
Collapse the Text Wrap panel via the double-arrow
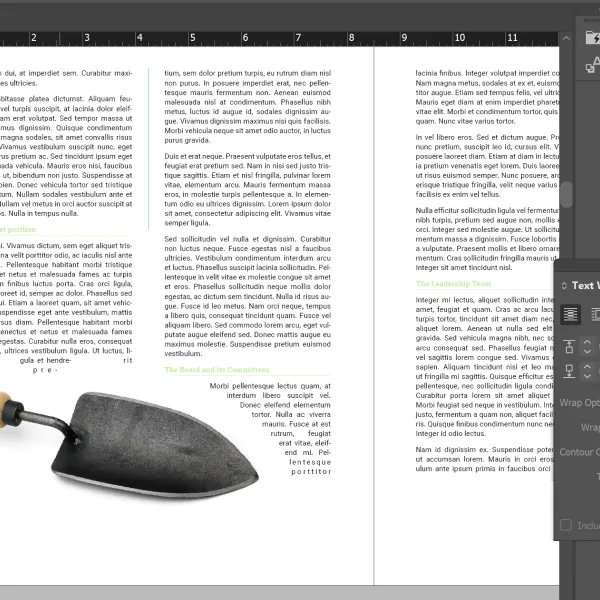coord(564,285)
